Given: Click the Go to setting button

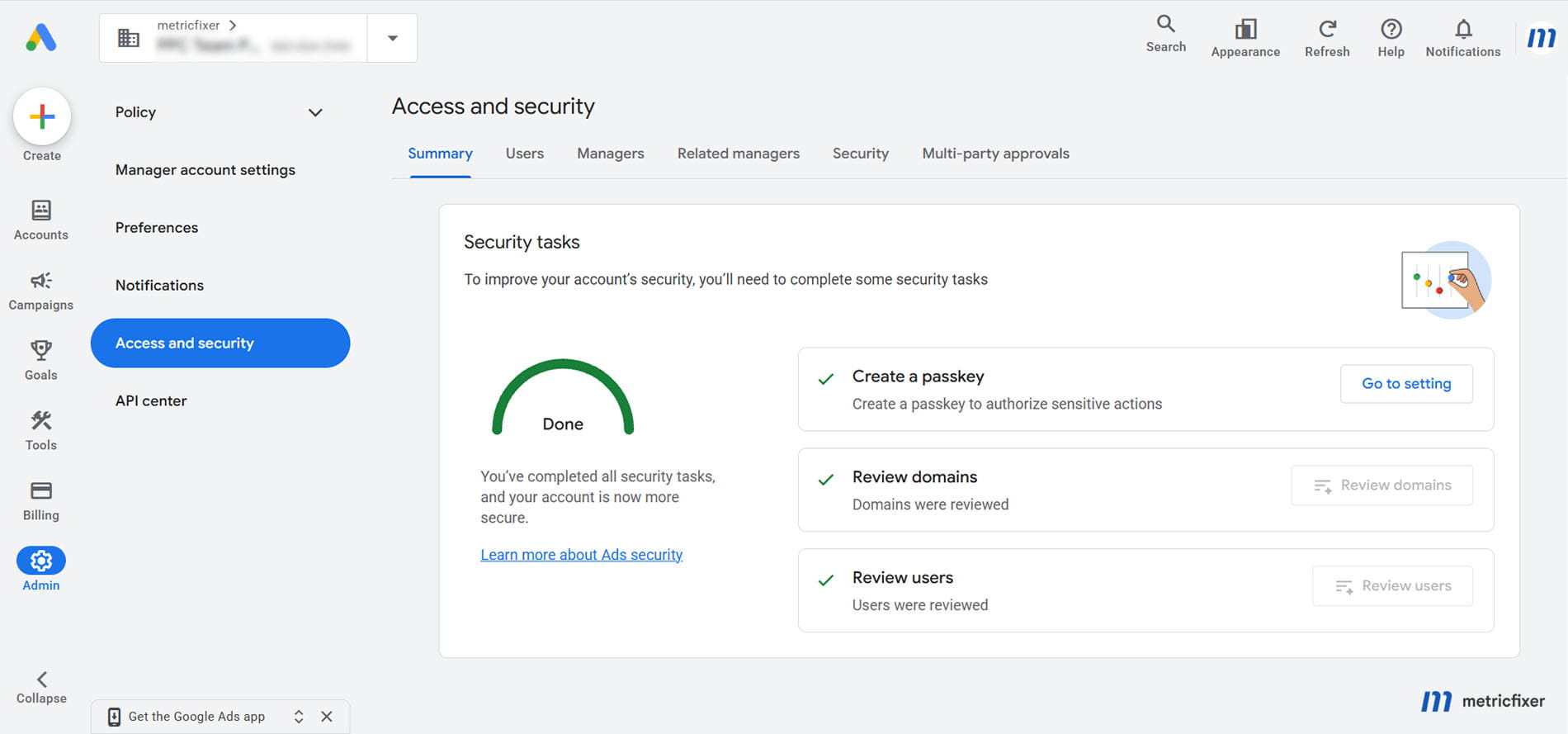Looking at the screenshot, I should (1406, 384).
